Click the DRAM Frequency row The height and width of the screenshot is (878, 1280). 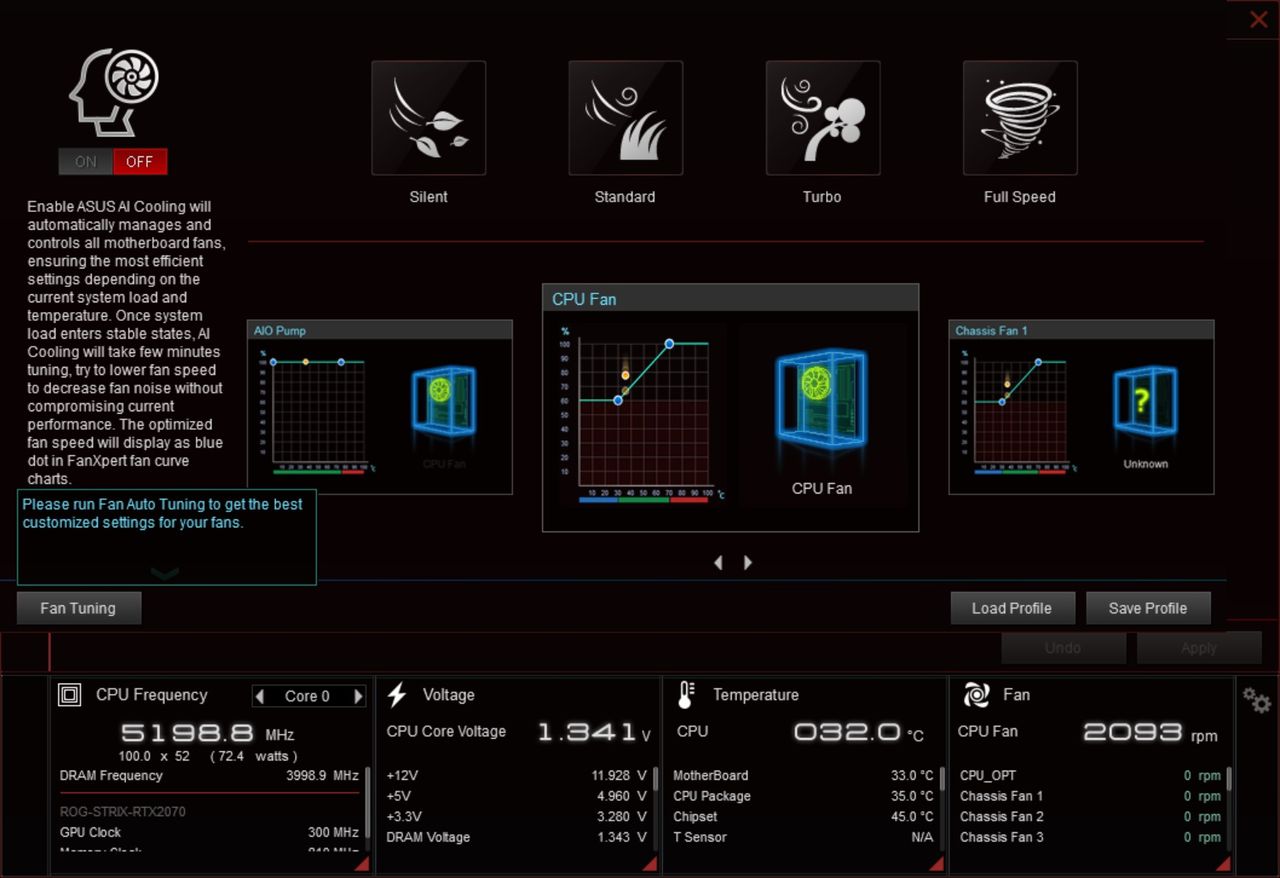pyautogui.click(x=209, y=776)
